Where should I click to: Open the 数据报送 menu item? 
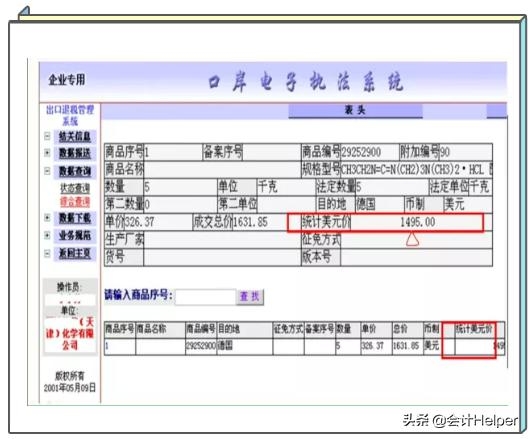tap(75, 153)
